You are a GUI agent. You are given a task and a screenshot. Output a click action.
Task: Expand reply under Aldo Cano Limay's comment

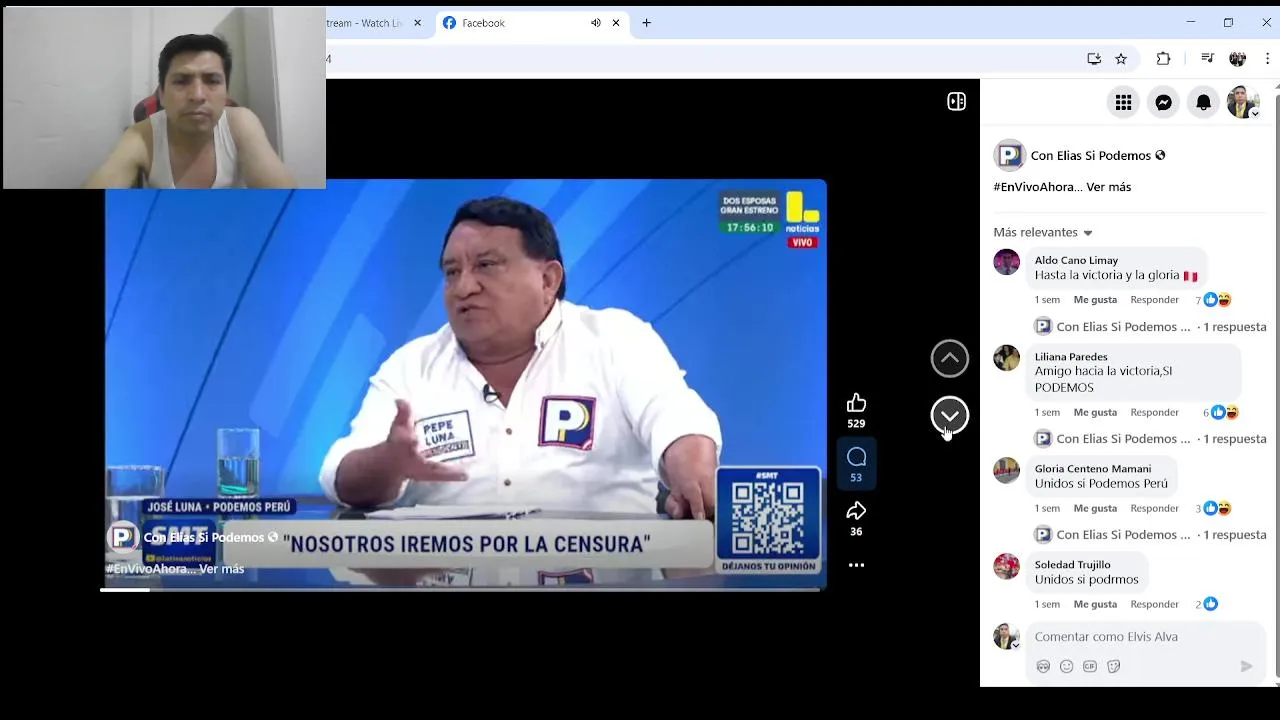click(1150, 327)
